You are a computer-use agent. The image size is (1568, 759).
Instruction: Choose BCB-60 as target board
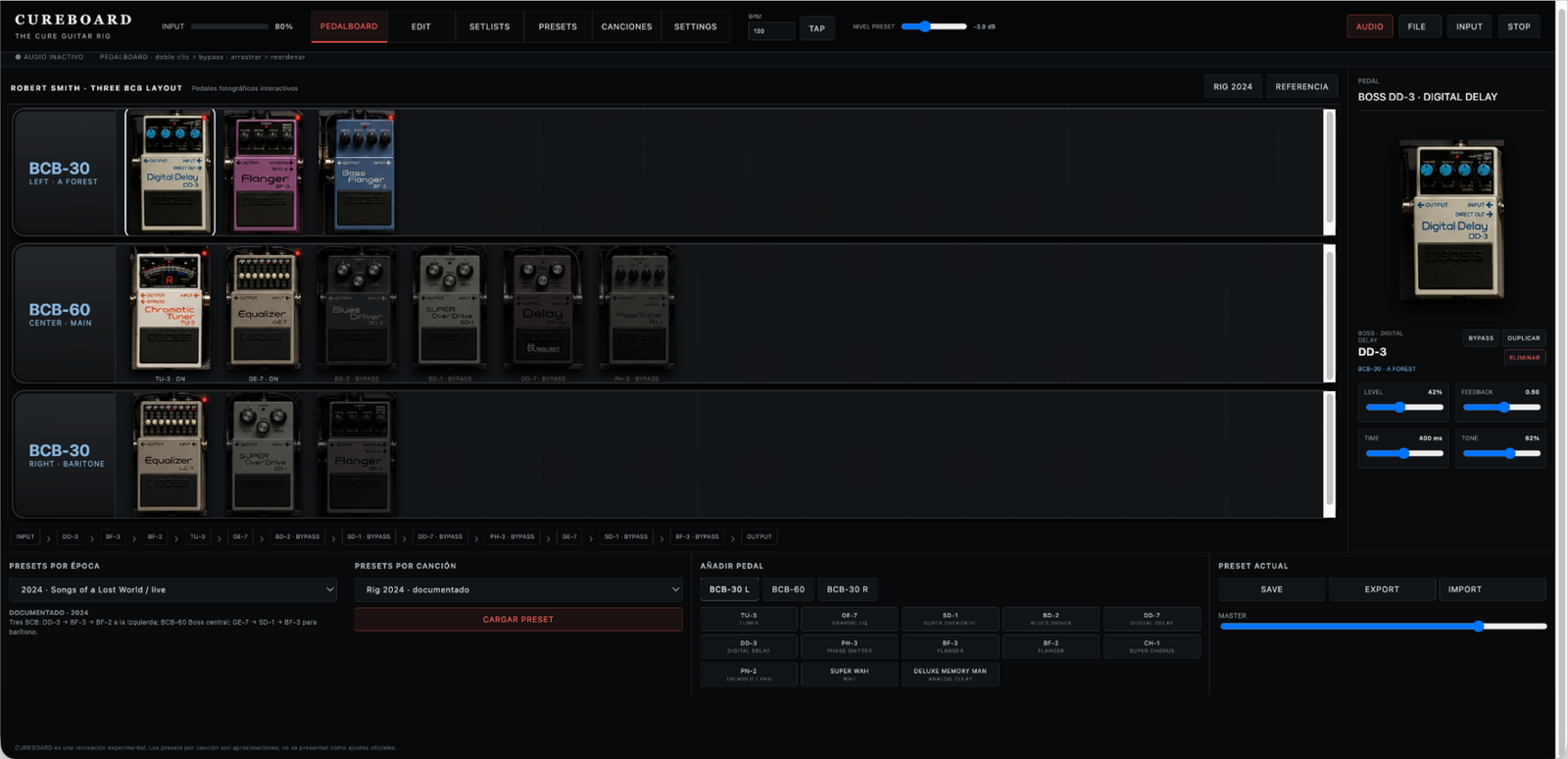(x=788, y=589)
